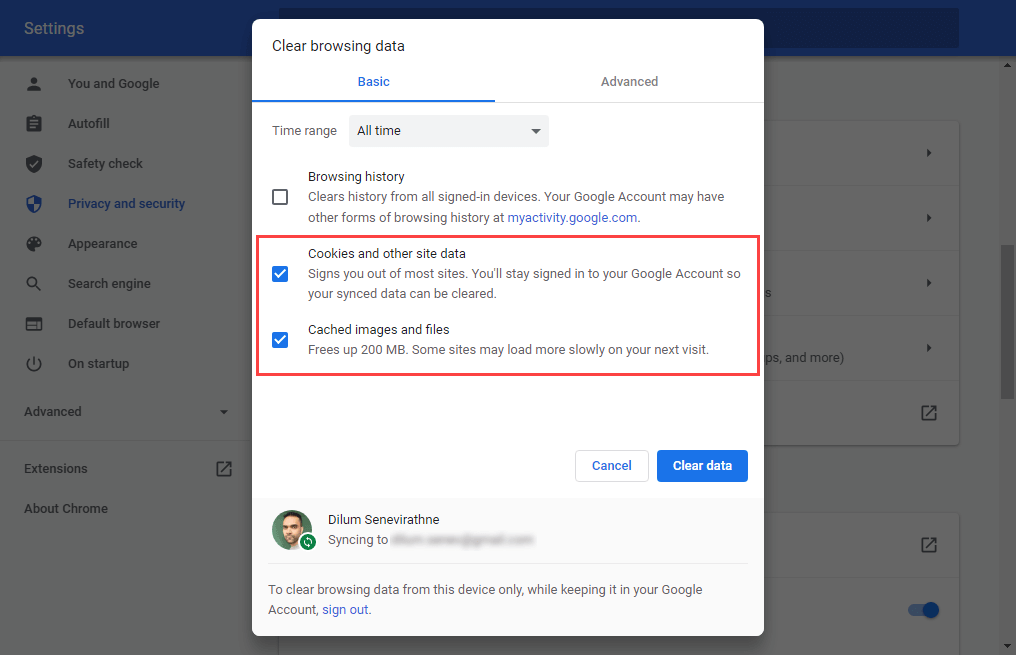Image resolution: width=1016 pixels, height=655 pixels.
Task: Uncheck Cookies and other site data
Action: 280,274
